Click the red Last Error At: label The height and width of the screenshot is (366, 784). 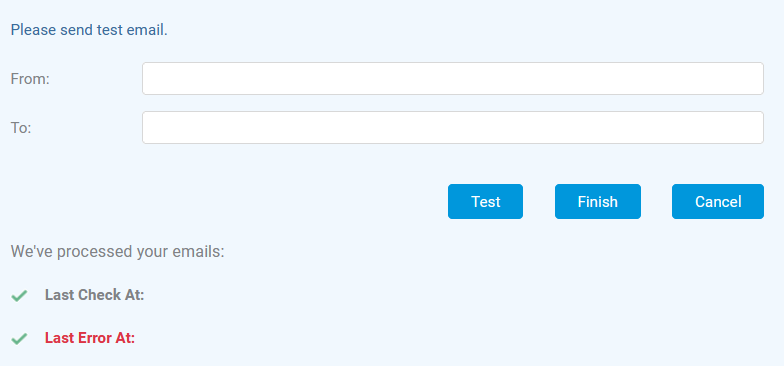coord(90,338)
